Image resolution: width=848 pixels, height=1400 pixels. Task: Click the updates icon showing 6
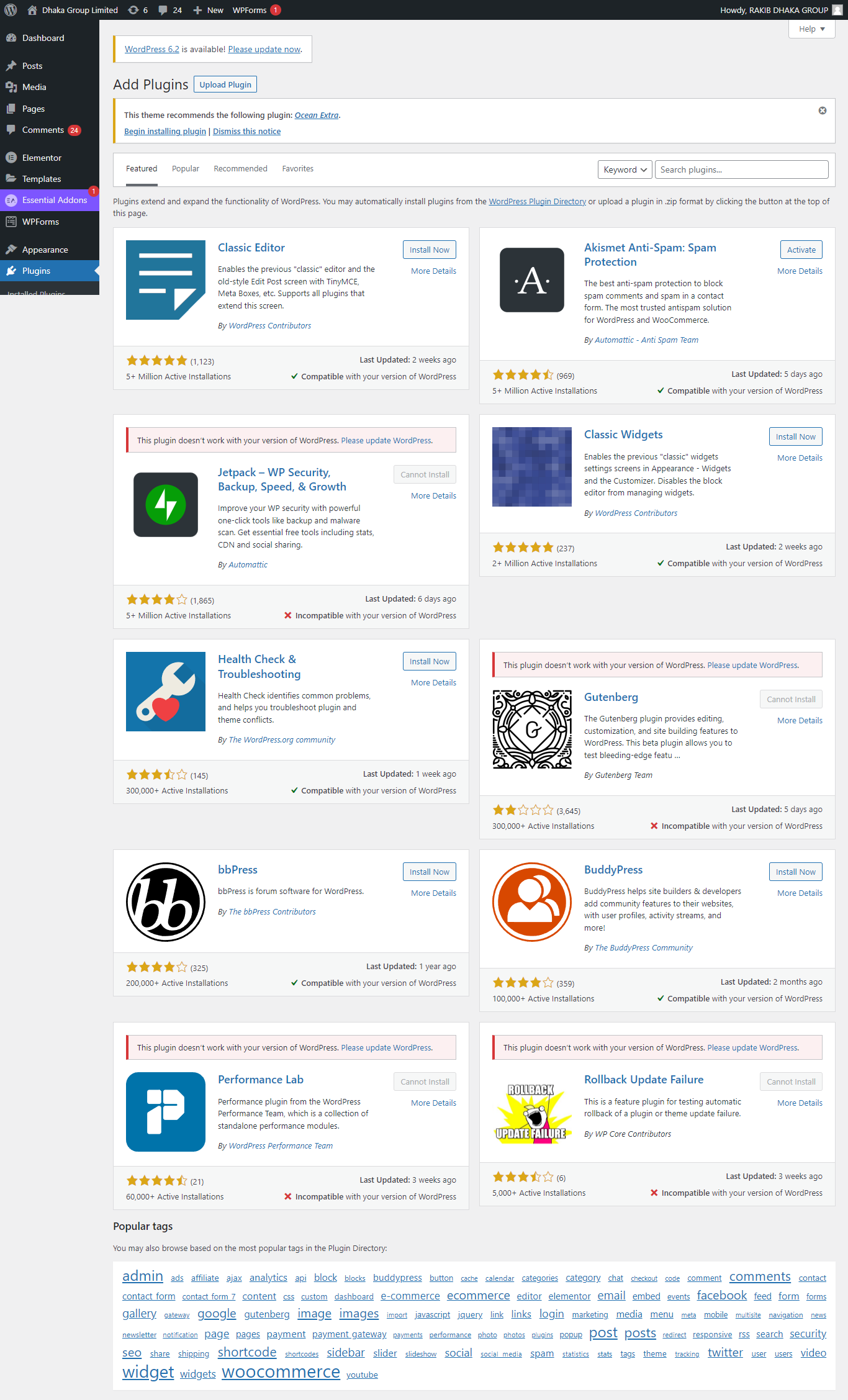tap(138, 10)
